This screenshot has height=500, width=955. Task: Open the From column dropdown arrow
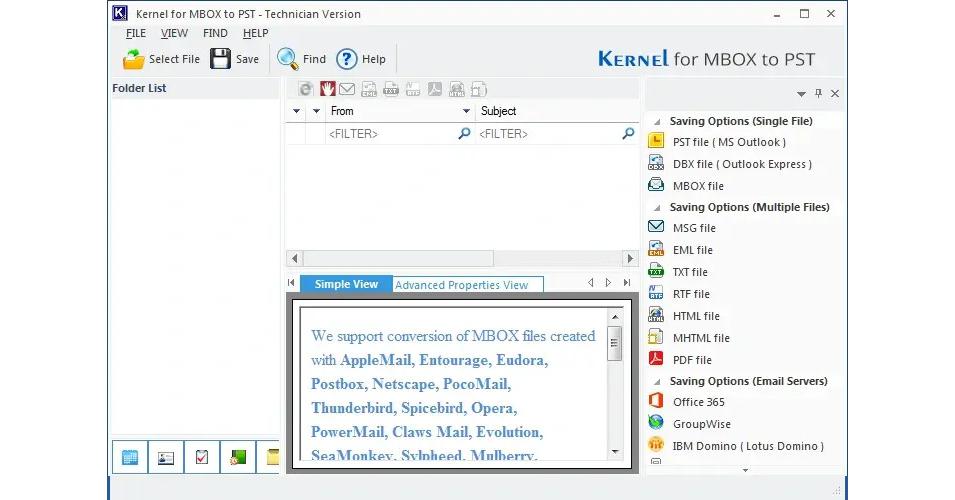pyautogui.click(x=466, y=111)
